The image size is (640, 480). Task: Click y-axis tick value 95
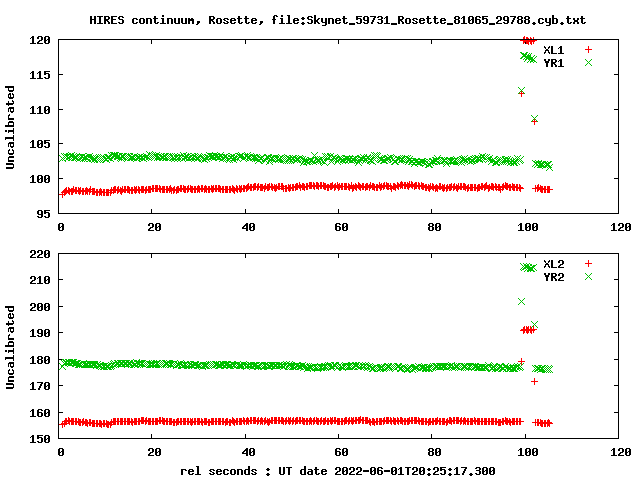pyautogui.click(x=43, y=214)
